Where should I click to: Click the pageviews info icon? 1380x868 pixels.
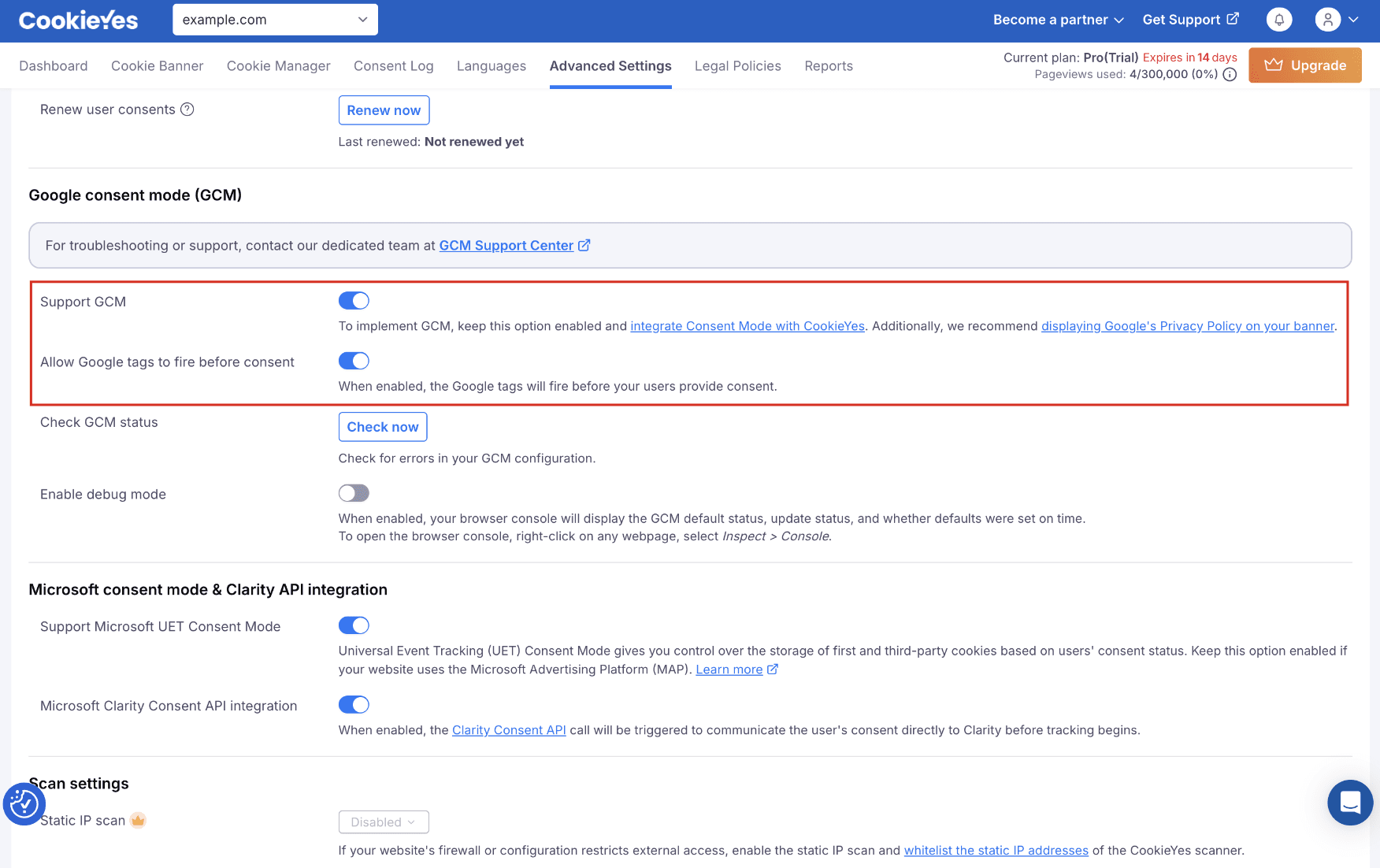[x=1230, y=75]
